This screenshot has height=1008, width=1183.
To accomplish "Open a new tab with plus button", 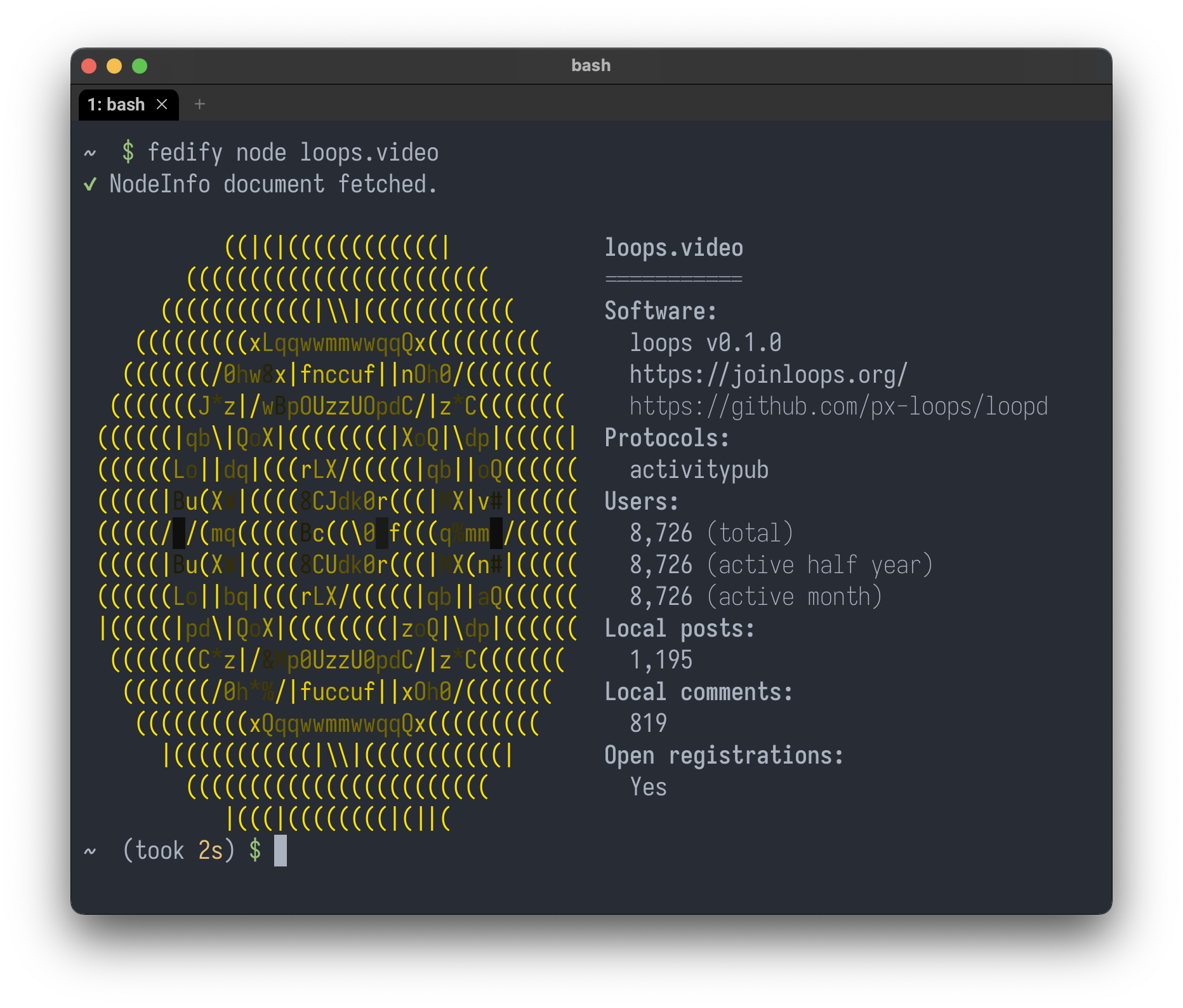I will coord(200,104).
